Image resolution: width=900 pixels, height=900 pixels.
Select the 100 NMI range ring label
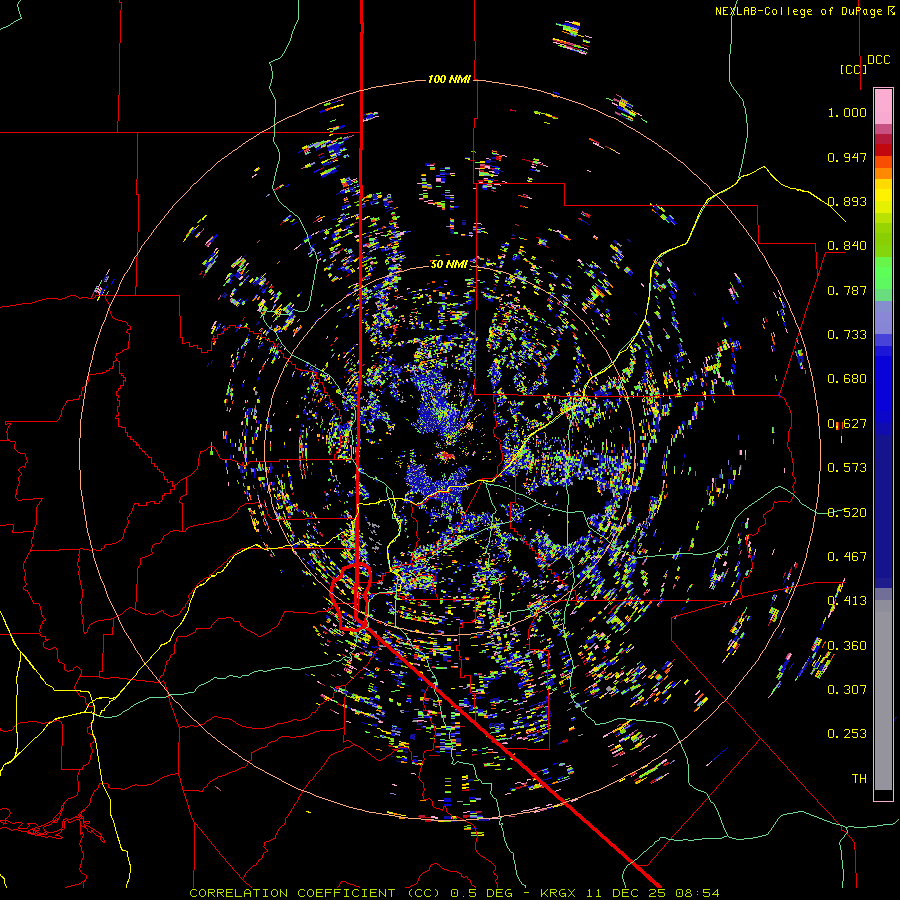click(449, 79)
